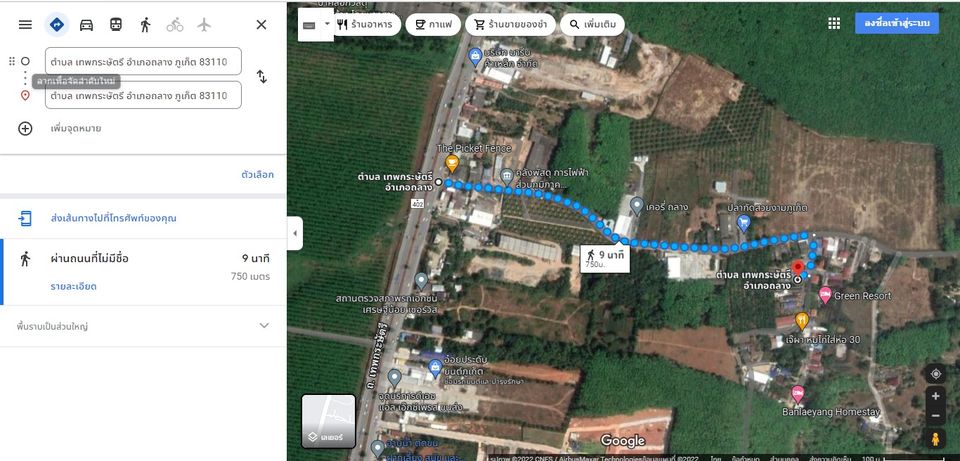Screen dimensions: 960x461
Task: Open Street View pegman
Action: (936, 439)
